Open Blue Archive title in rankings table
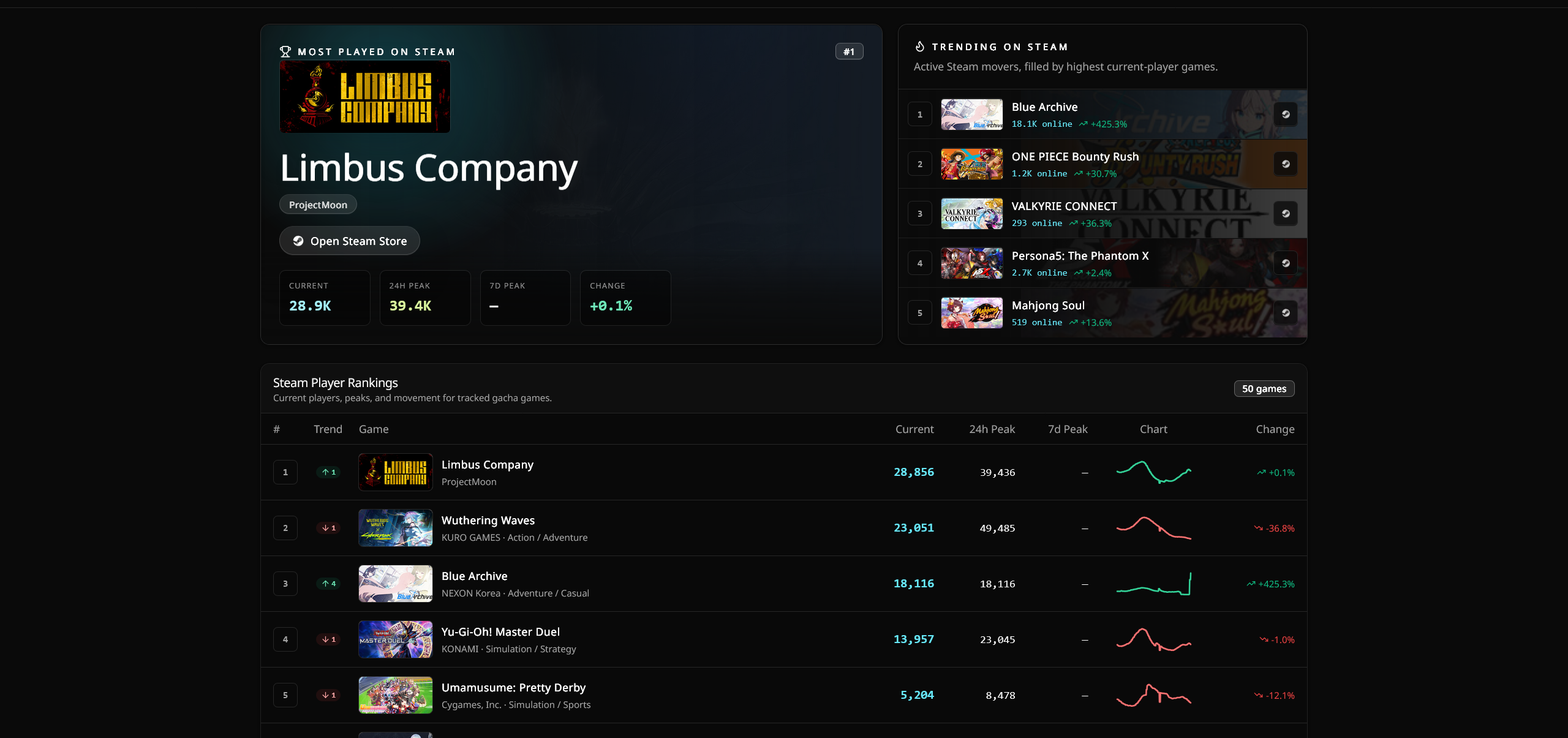The width and height of the screenshot is (1568, 738). [x=475, y=576]
